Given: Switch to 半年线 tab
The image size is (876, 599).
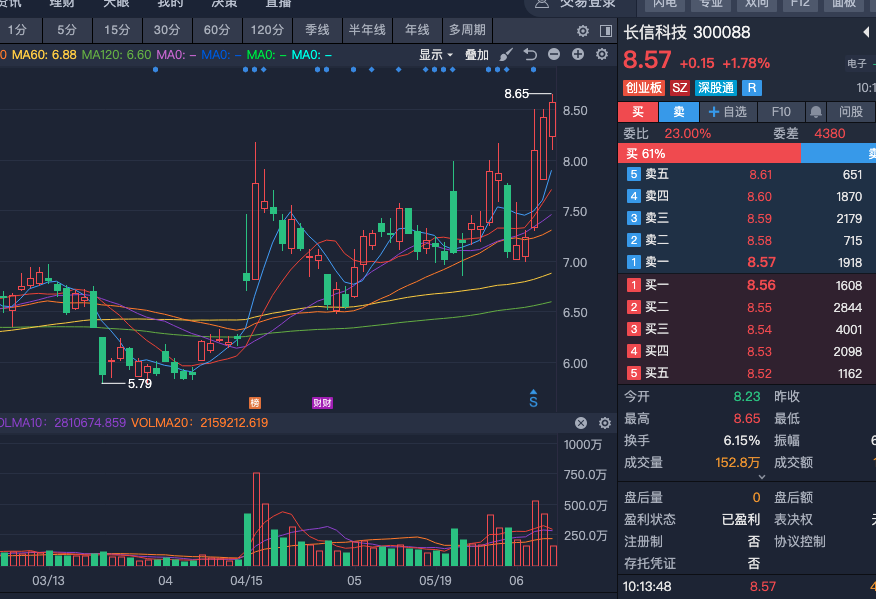Looking at the screenshot, I should click(367, 30).
